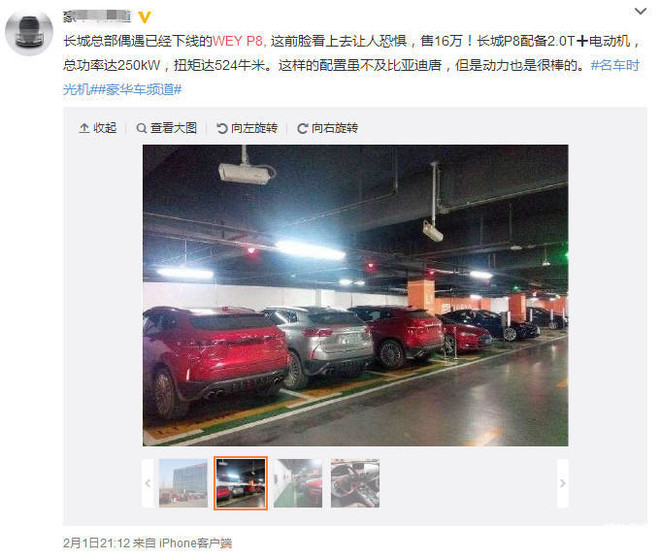Image resolution: width=660 pixels, height=558 pixels.
Task: Collapse the image viewer with 收起
Action: coord(98,128)
